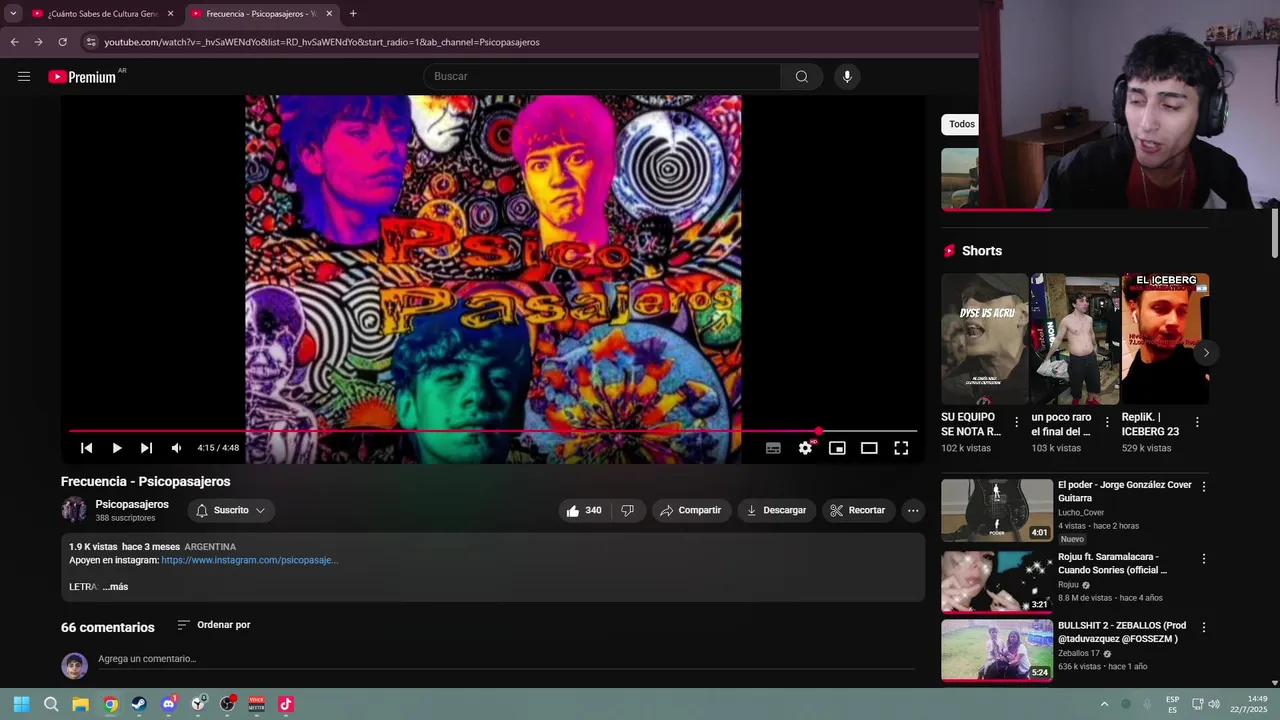Open Voicemeeter from the taskbar
The height and width of the screenshot is (720, 1280).
click(256, 704)
